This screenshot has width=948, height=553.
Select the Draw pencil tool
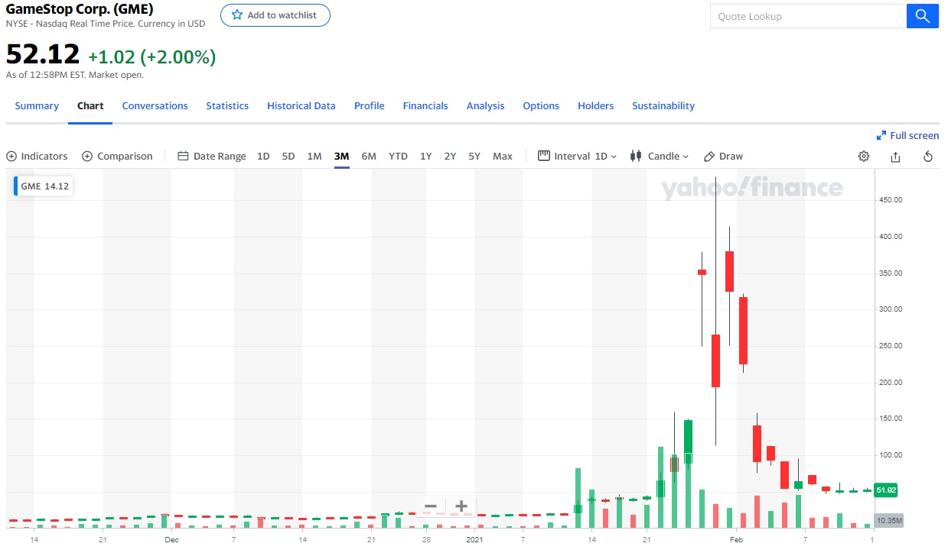(723, 156)
